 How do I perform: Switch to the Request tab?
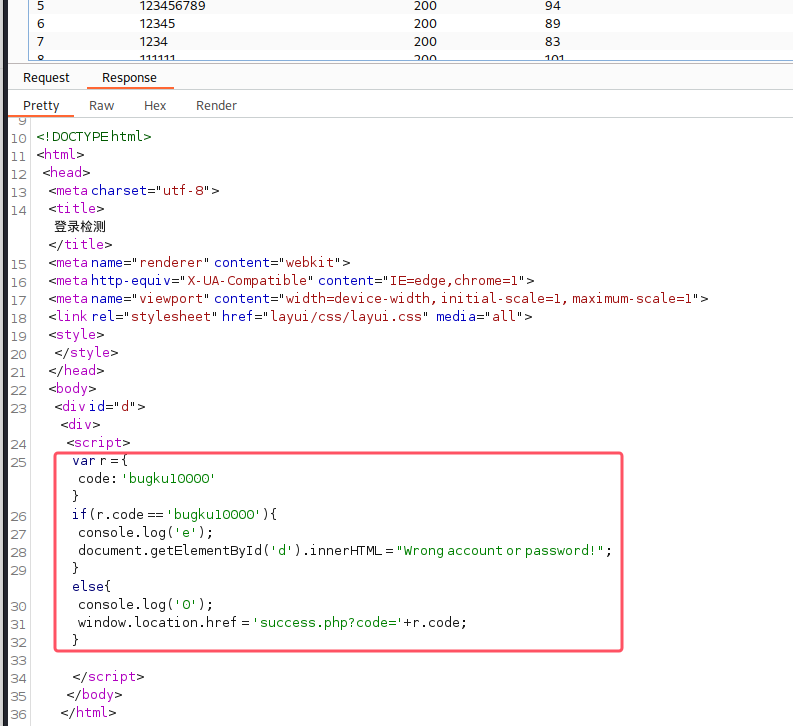46,78
